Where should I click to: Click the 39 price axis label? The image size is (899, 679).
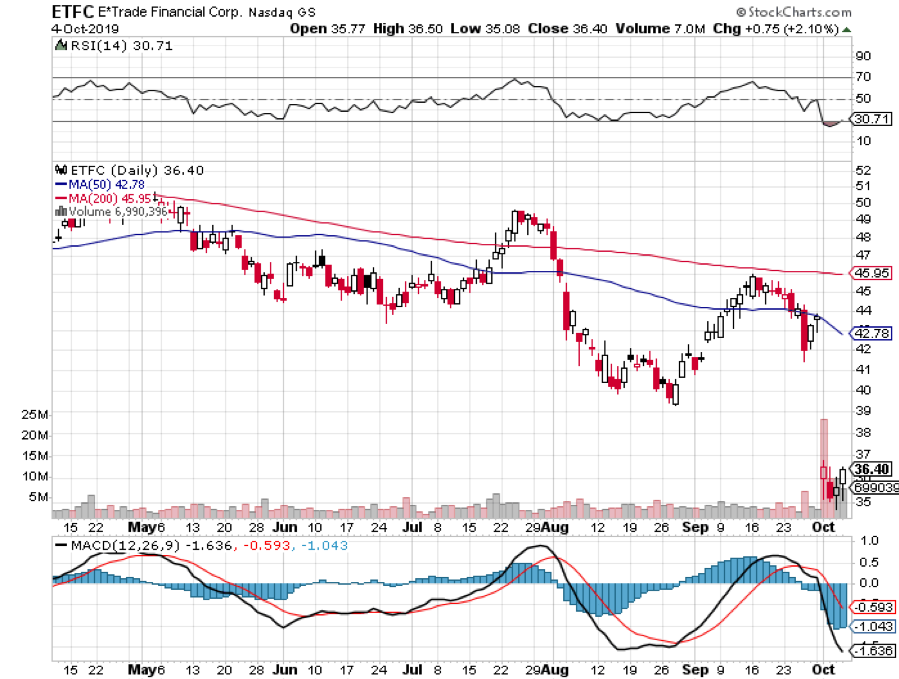pos(863,411)
